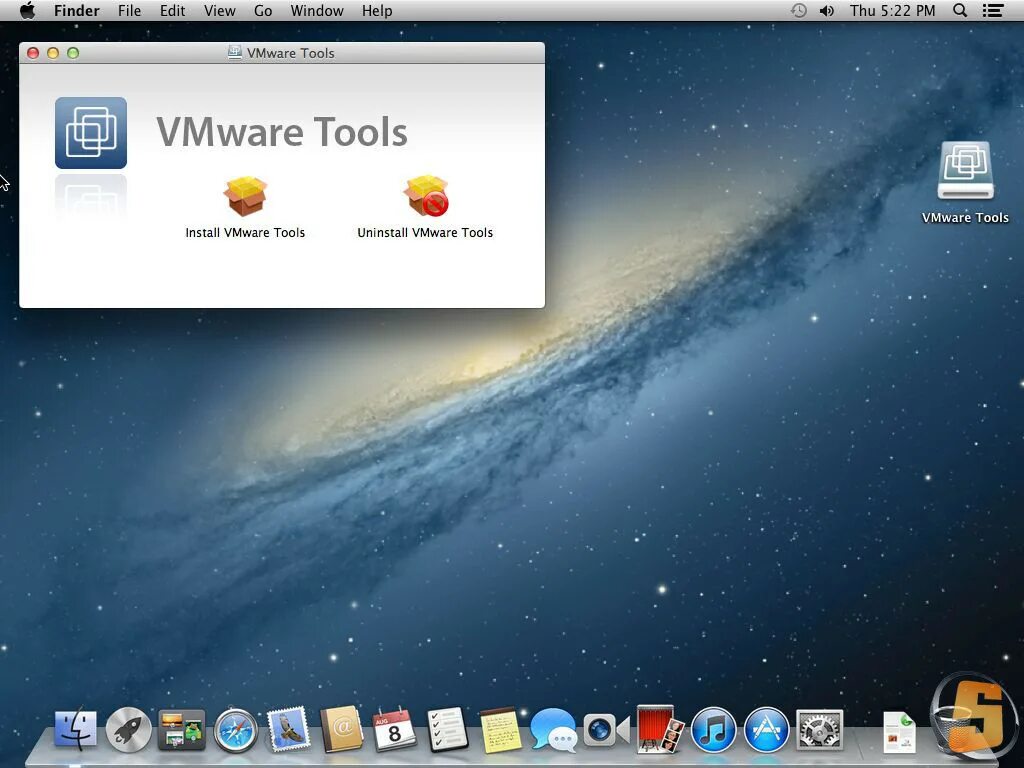Open the Uninstall VMware Tools package icon
This screenshot has width=1024, height=768.
click(426, 195)
